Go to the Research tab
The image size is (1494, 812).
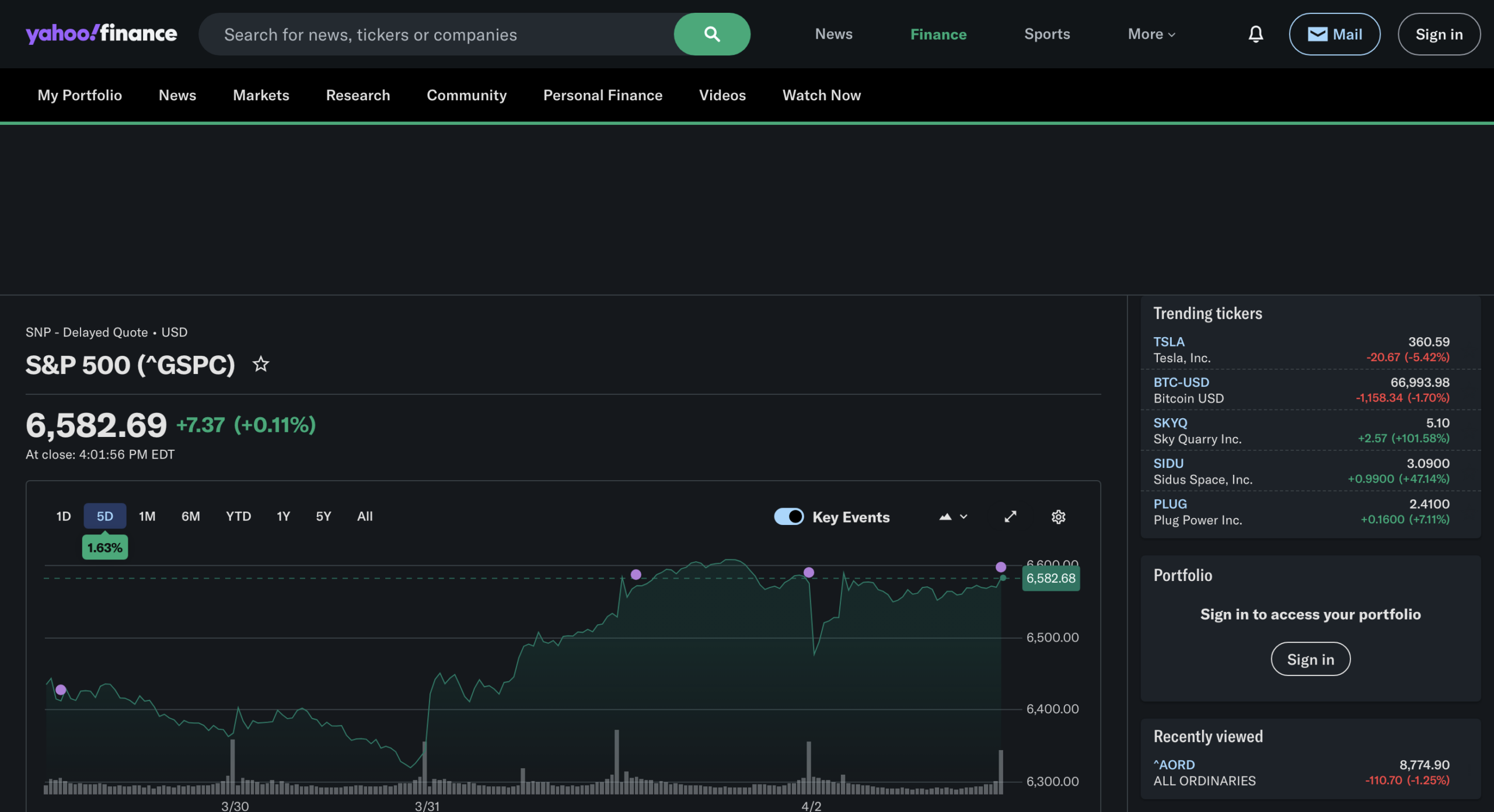click(x=358, y=95)
